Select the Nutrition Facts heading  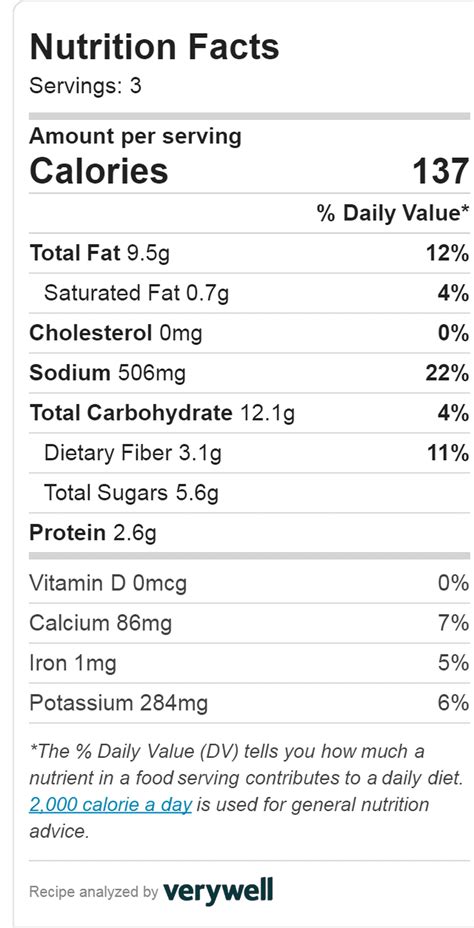(154, 47)
